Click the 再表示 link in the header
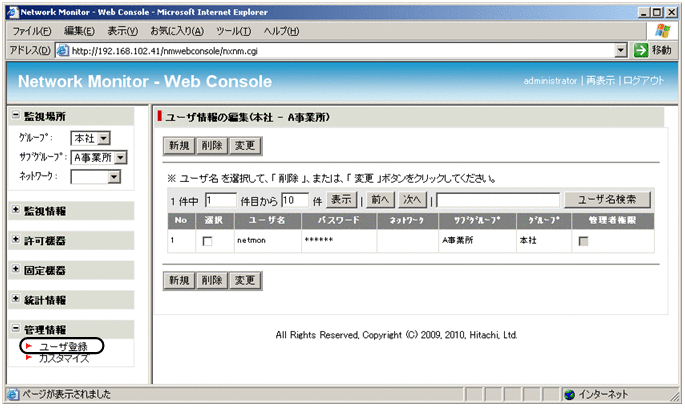 click(600, 81)
